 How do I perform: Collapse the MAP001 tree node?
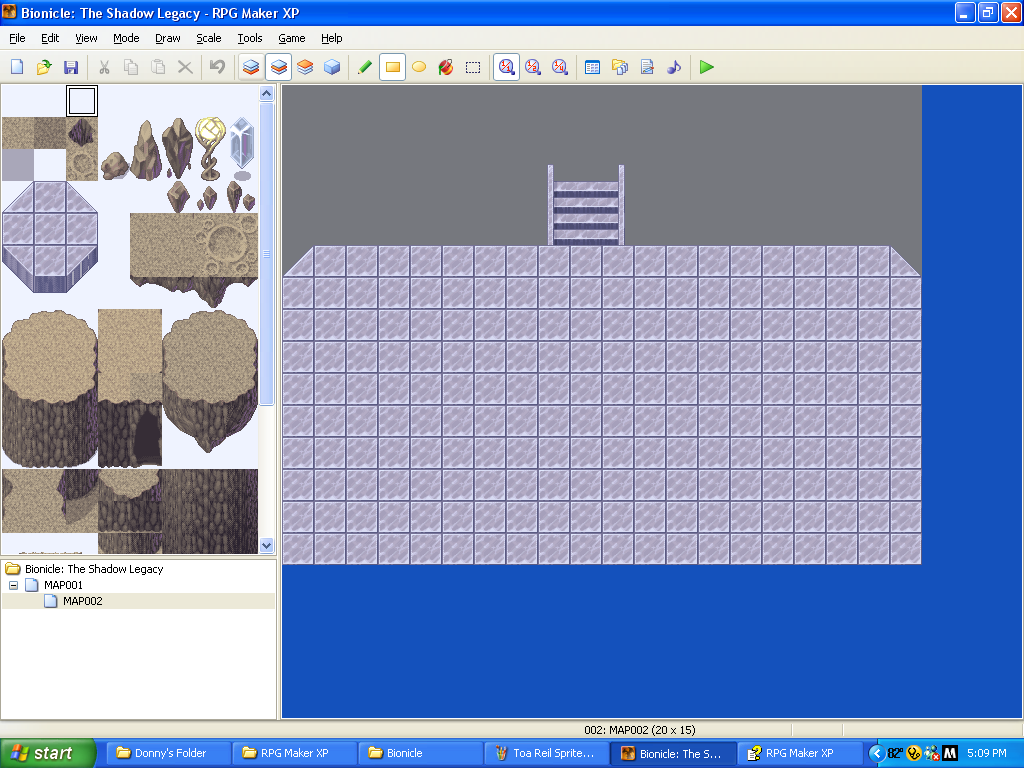pos(13,585)
